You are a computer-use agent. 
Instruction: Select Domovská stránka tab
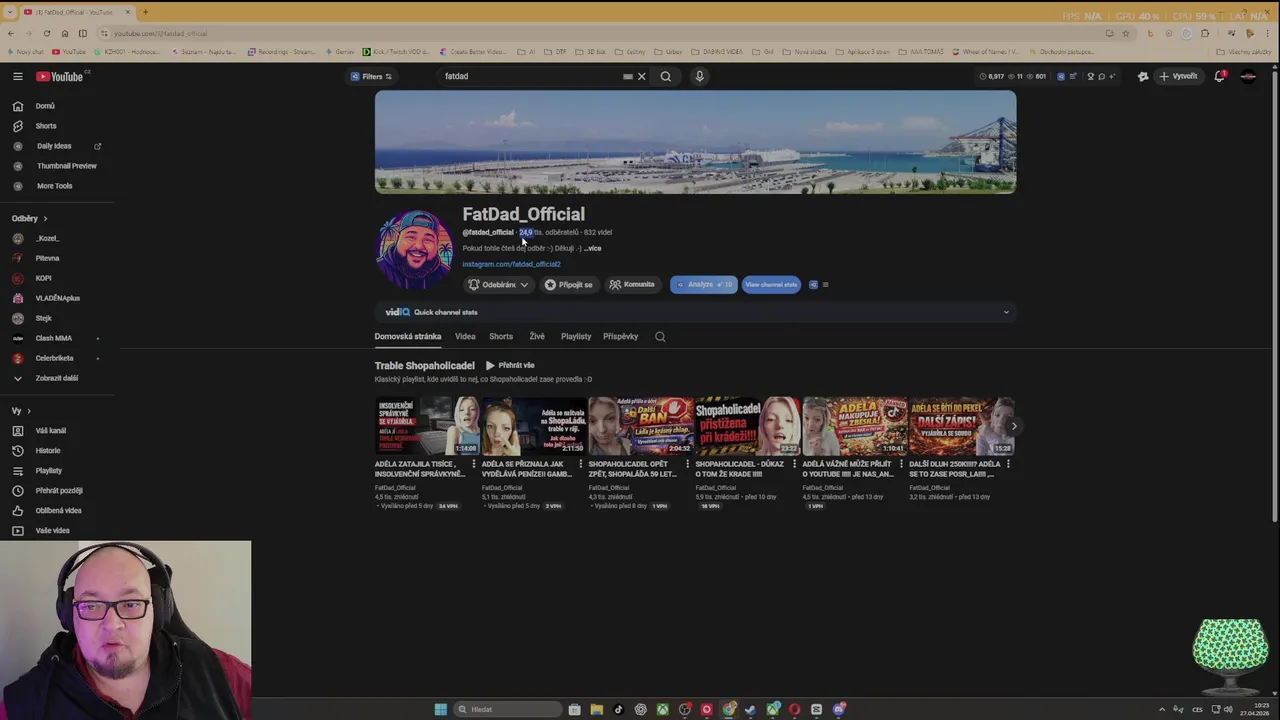(407, 337)
